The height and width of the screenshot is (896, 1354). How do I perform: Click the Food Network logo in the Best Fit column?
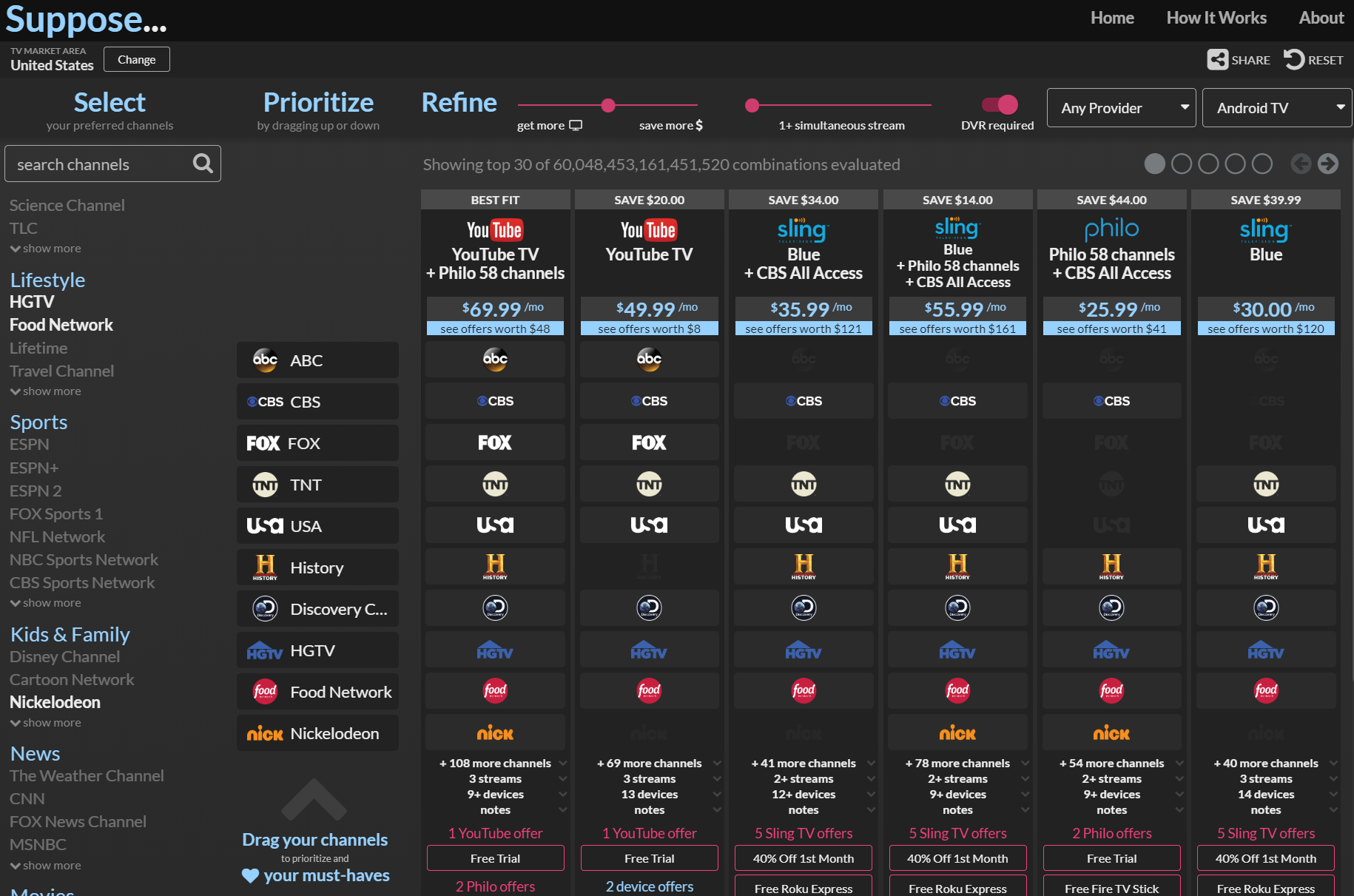coord(495,690)
